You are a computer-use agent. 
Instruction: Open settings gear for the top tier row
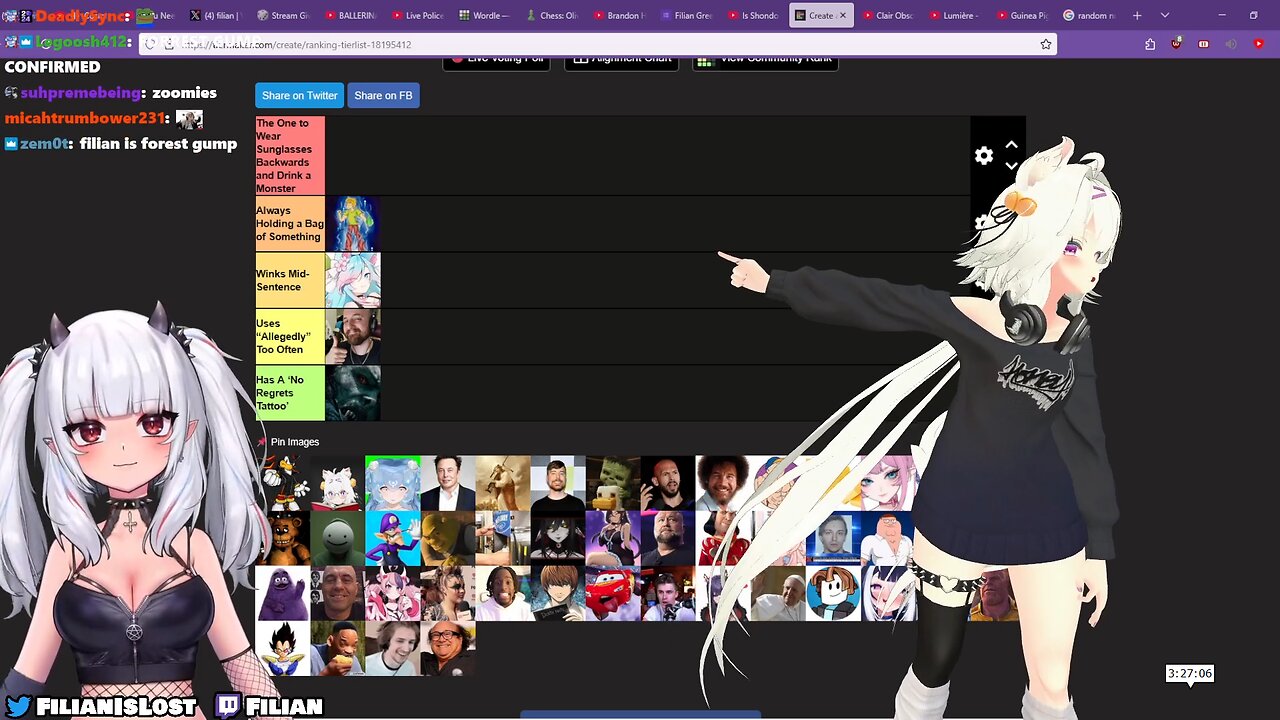coord(984,156)
